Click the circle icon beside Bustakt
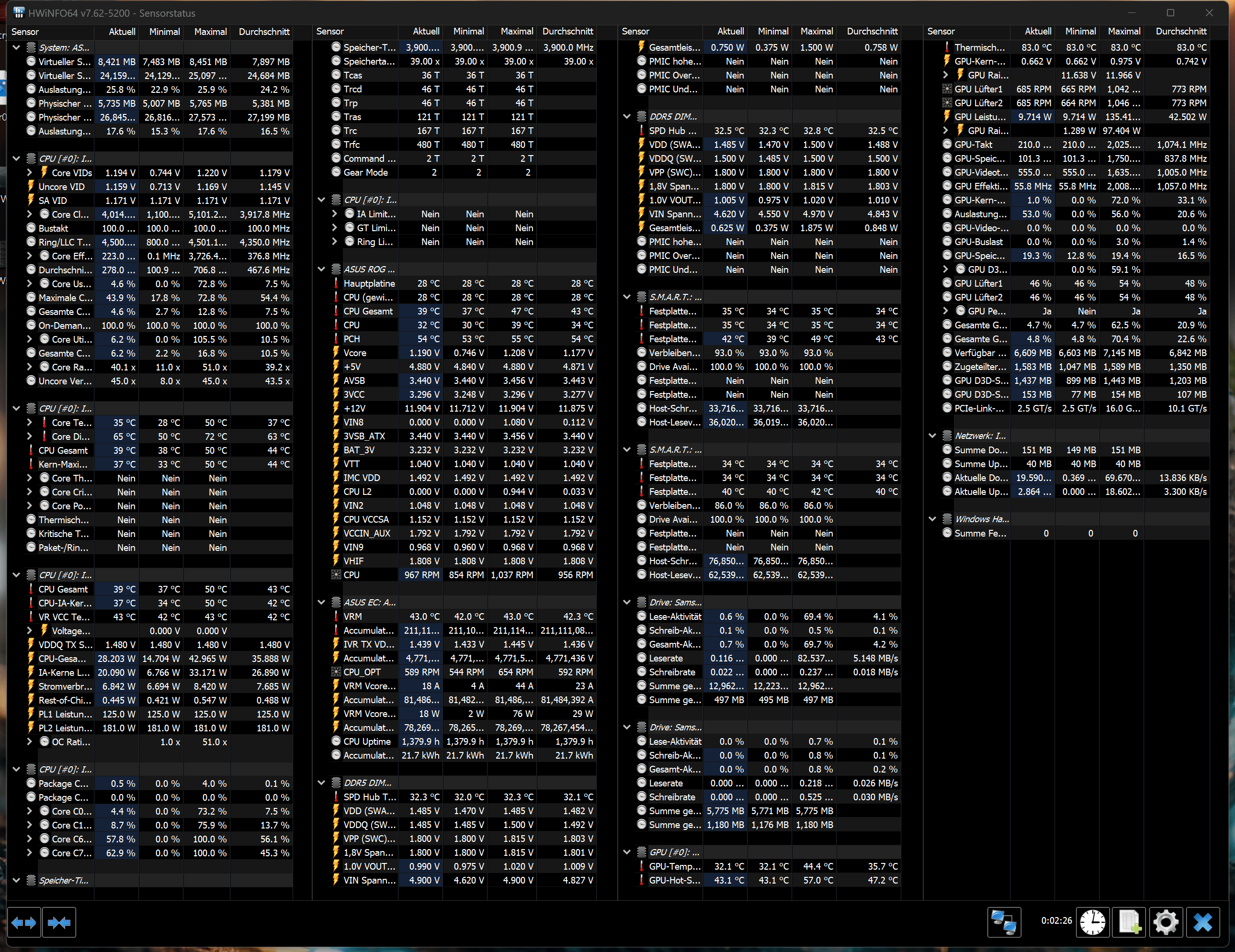This screenshot has height=952, width=1235. 31,228
